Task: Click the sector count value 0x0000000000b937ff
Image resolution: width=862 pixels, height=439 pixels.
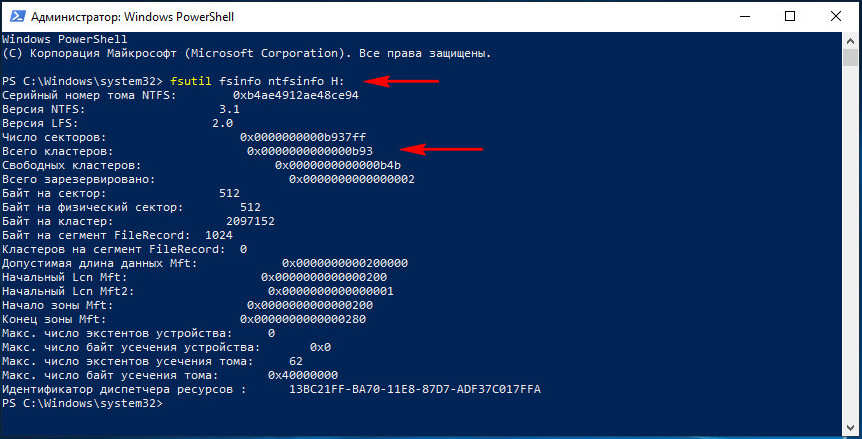Action: coord(303,137)
